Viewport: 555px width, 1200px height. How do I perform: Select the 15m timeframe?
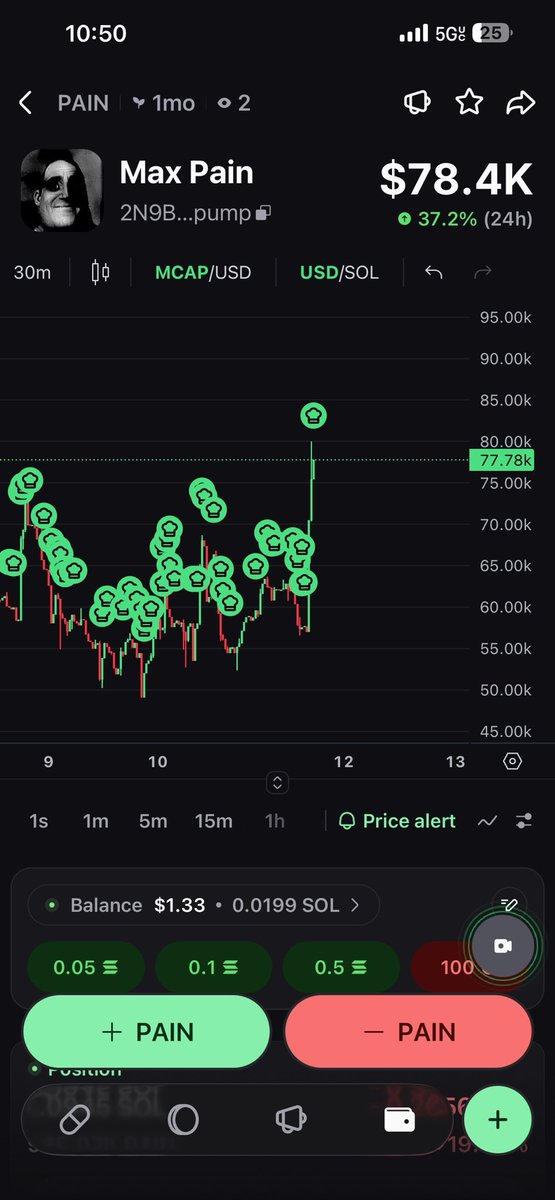click(x=214, y=821)
